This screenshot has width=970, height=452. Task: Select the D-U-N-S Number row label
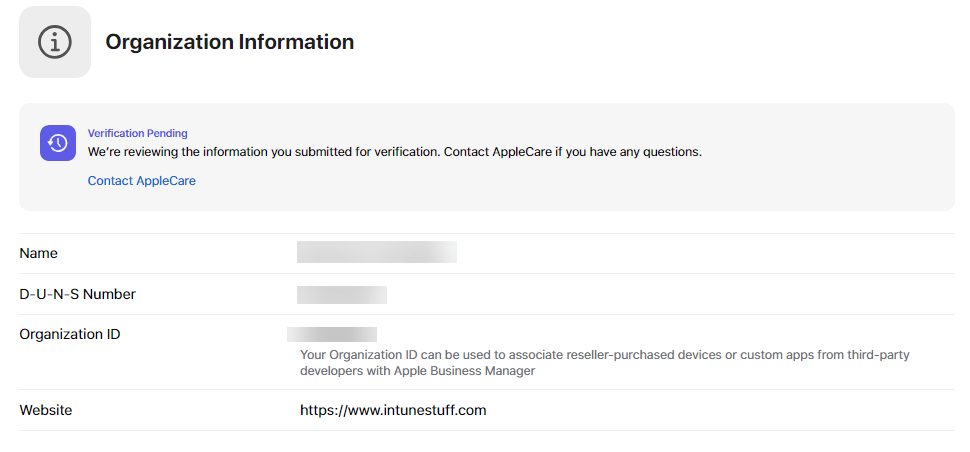77,294
